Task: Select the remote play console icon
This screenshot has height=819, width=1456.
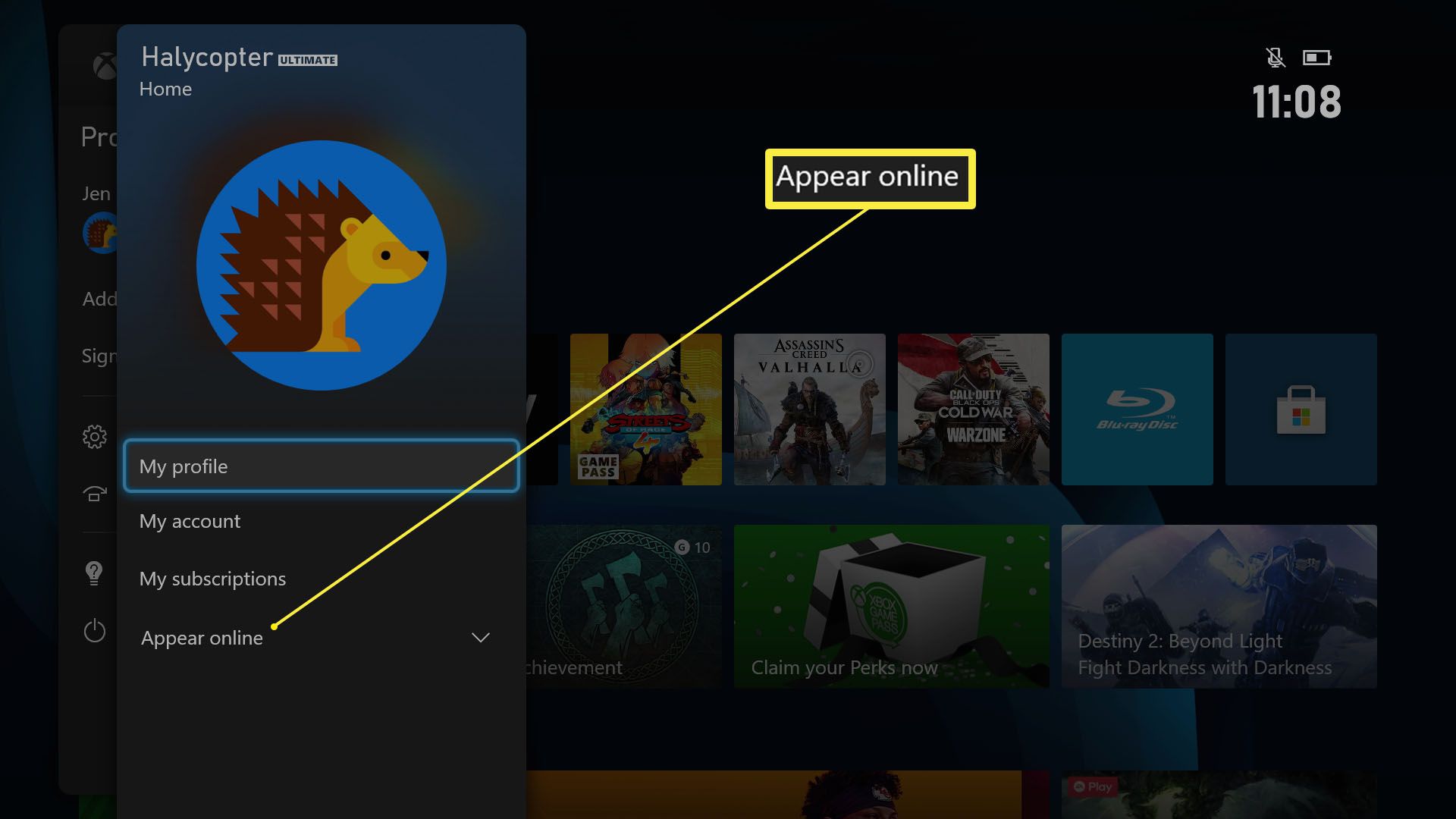Action: pos(95,494)
